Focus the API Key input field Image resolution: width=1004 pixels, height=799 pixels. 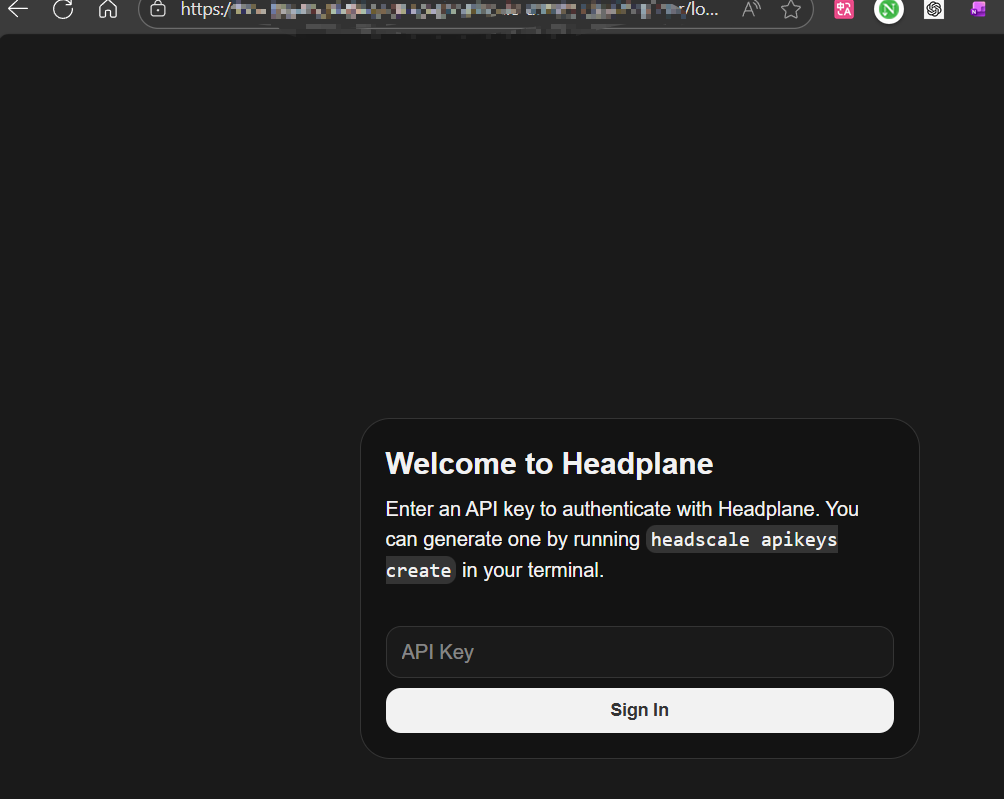pos(639,652)
